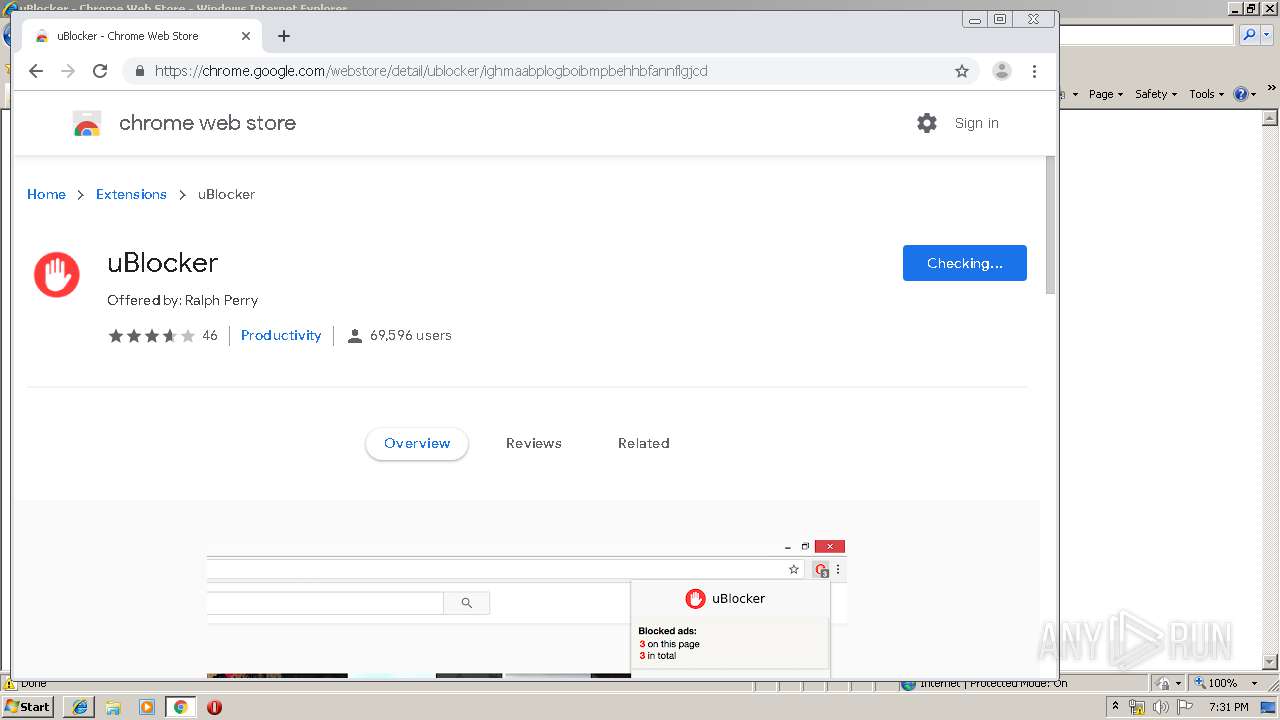This screenshot has height=720, width=1280.
Task: Open Chrome's three-dot menu
Action: 1034,71
